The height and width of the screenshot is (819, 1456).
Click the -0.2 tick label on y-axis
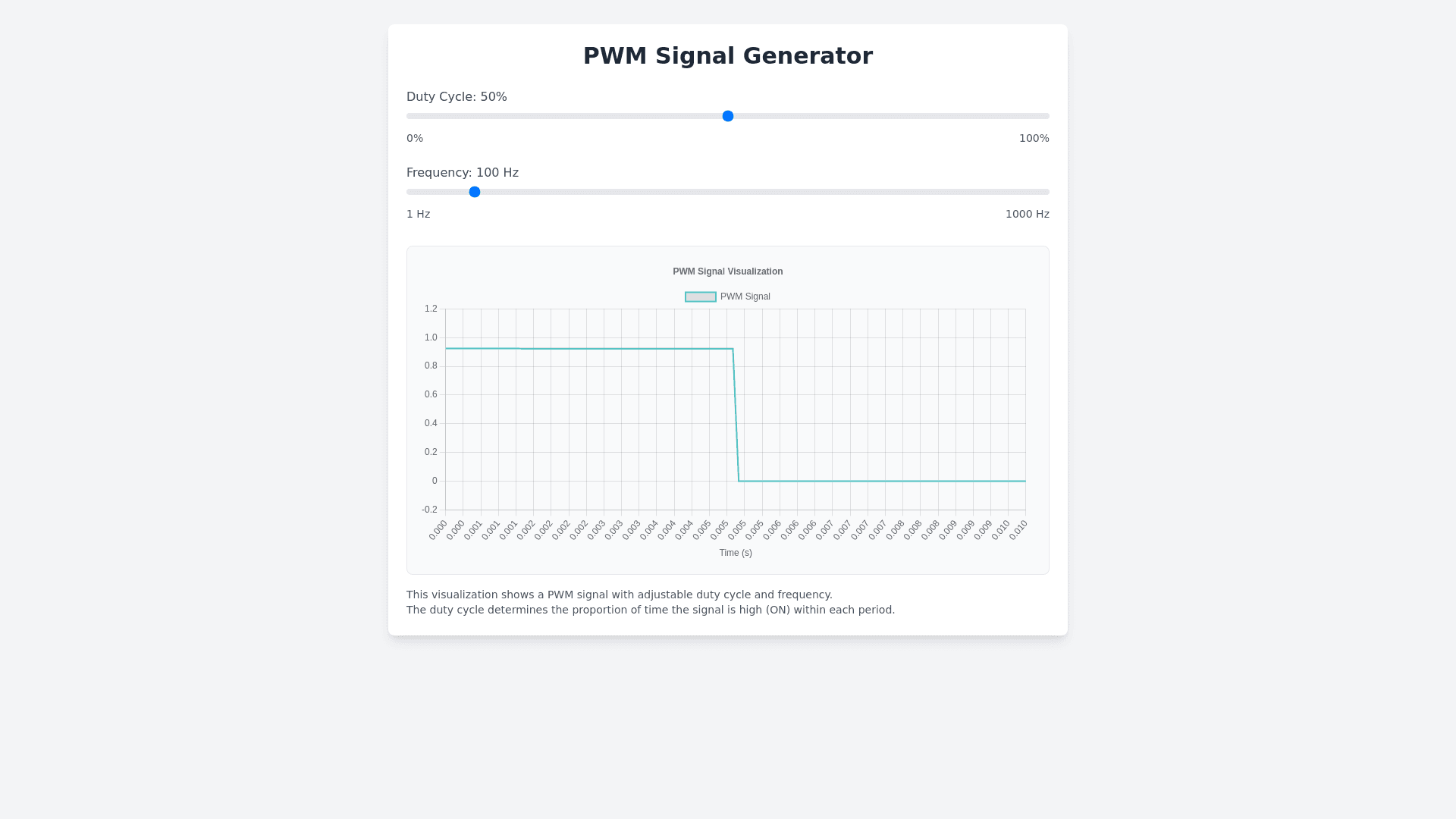(429, 510)
